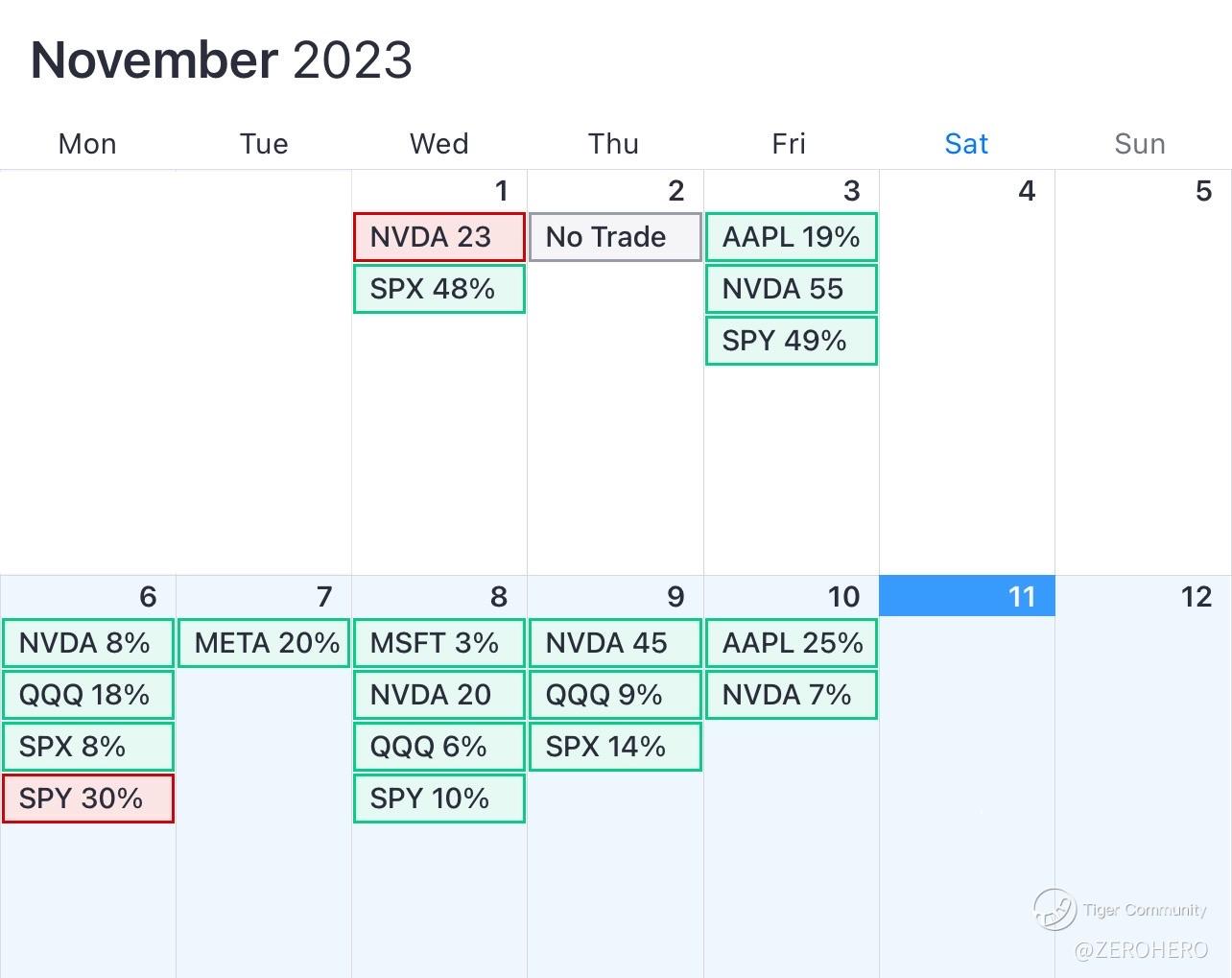Select the QQQ 18% trade entry
Image resolution: width=1232 pixels, height=978 pixels.
(87, 695)
